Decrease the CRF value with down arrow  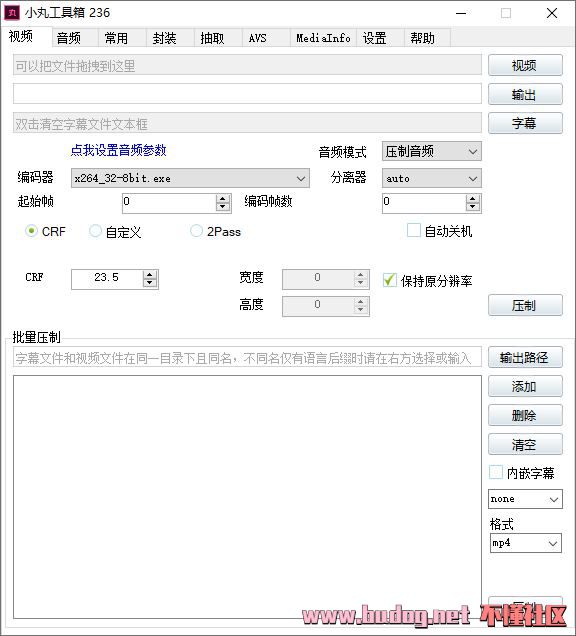[x=150, y=283]
